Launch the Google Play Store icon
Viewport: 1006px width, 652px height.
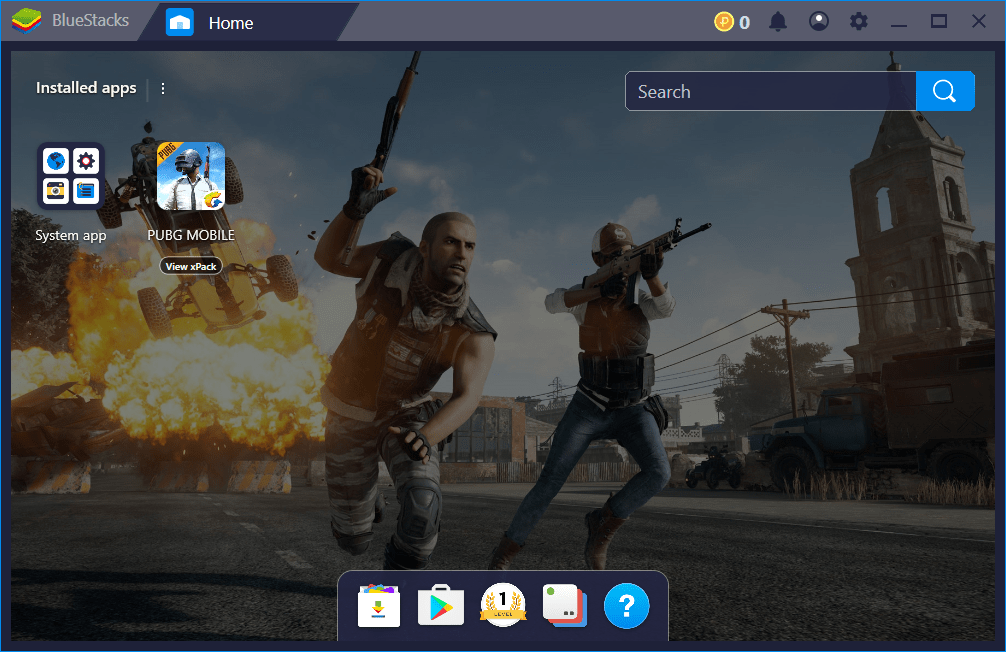(441, 605)
